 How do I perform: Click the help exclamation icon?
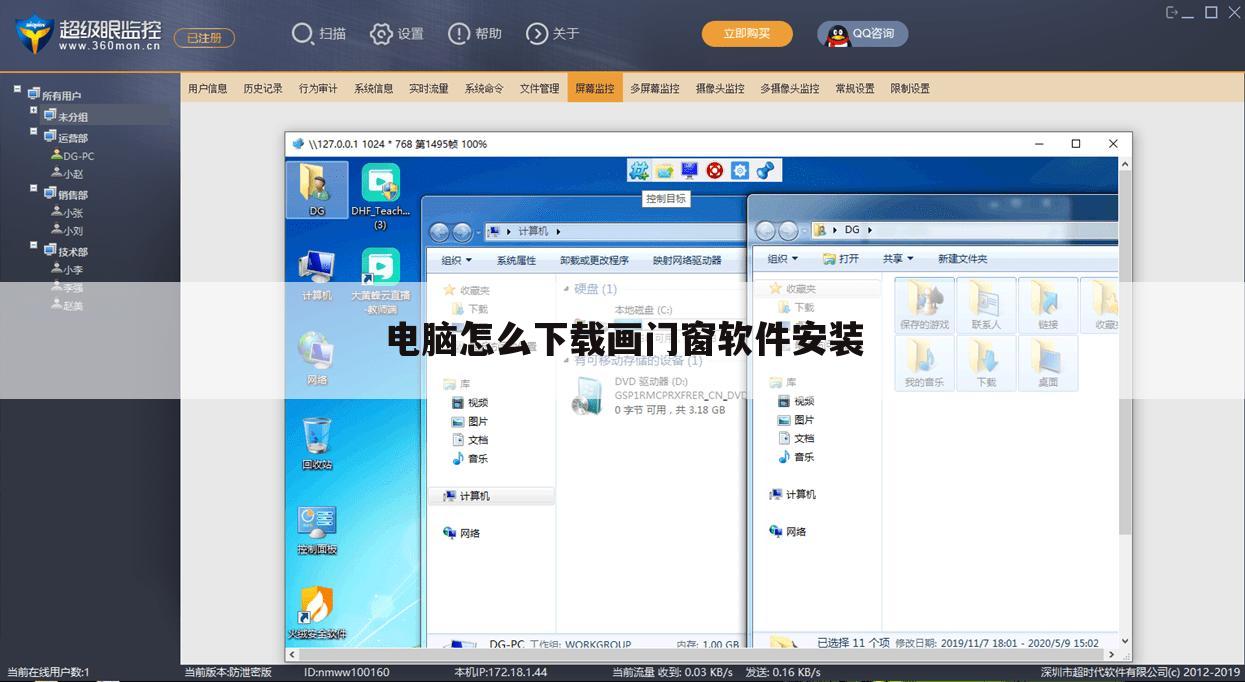pyautogui.click(x=459, y=34)
